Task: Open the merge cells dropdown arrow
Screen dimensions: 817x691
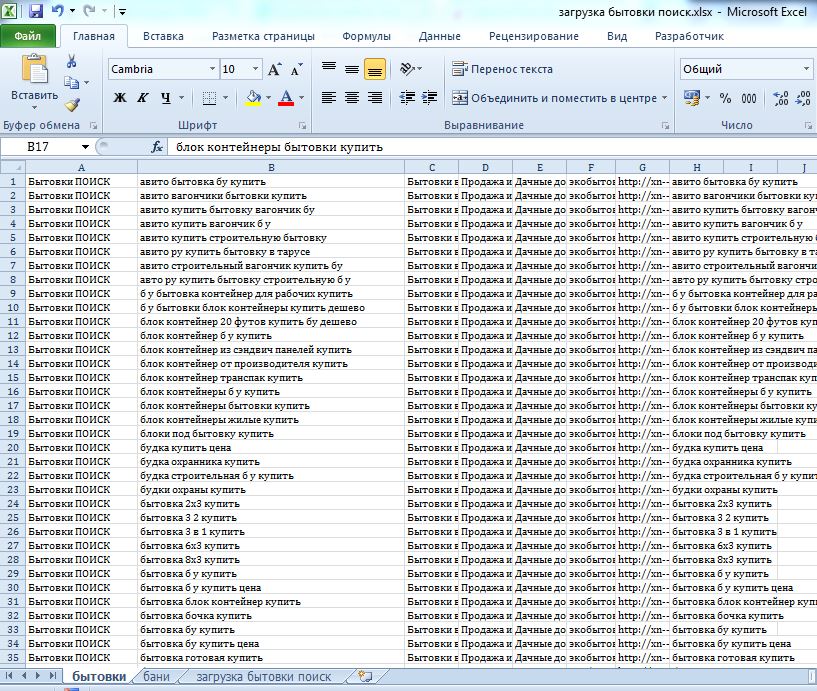Action: pyautogui.click(x=664, y=98)
